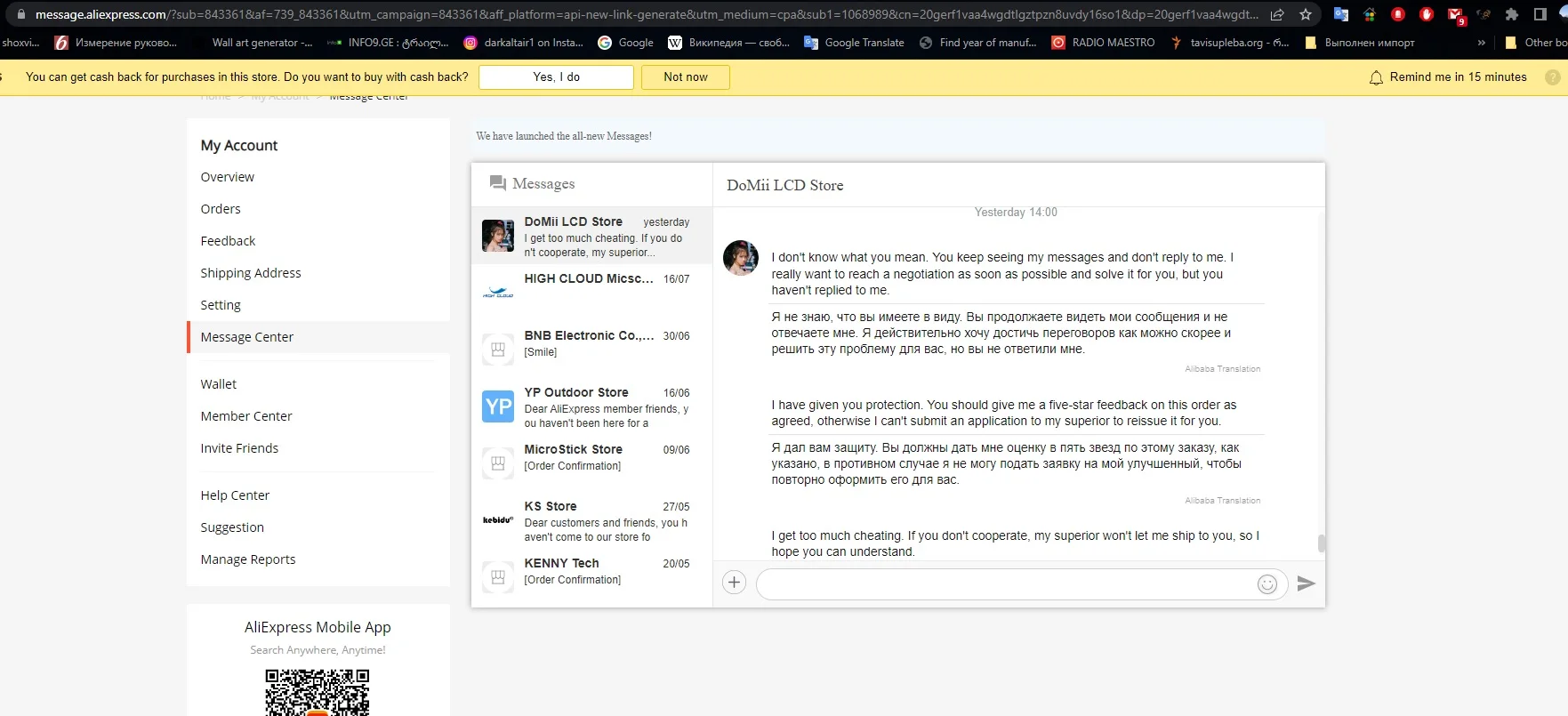This screenshot has height=716, width=1568.
Task: Open the Google Translate extension icon
Action: (1341, 14)
